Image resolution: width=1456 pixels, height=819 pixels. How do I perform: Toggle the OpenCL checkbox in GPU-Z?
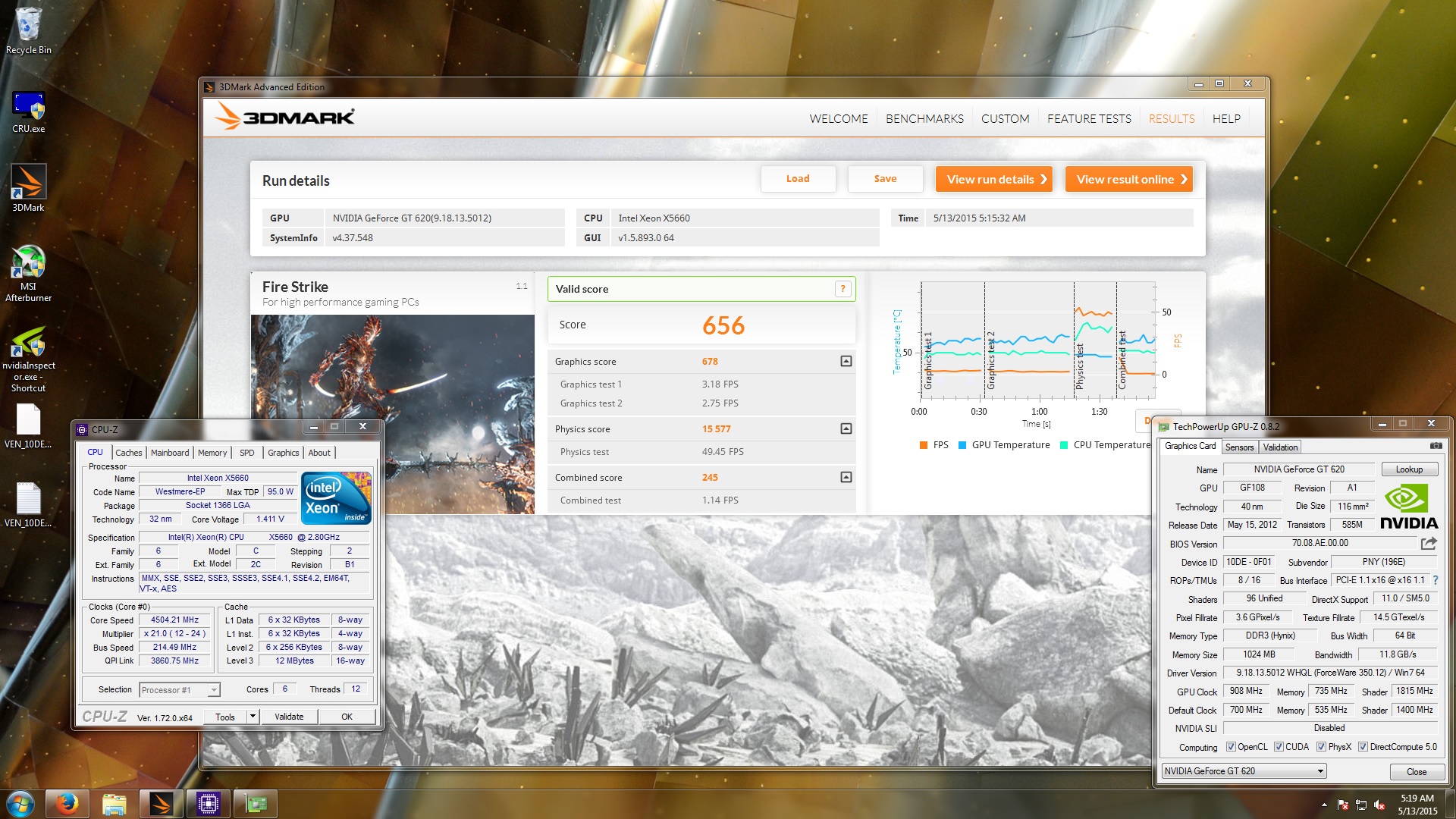point(1231,747)
